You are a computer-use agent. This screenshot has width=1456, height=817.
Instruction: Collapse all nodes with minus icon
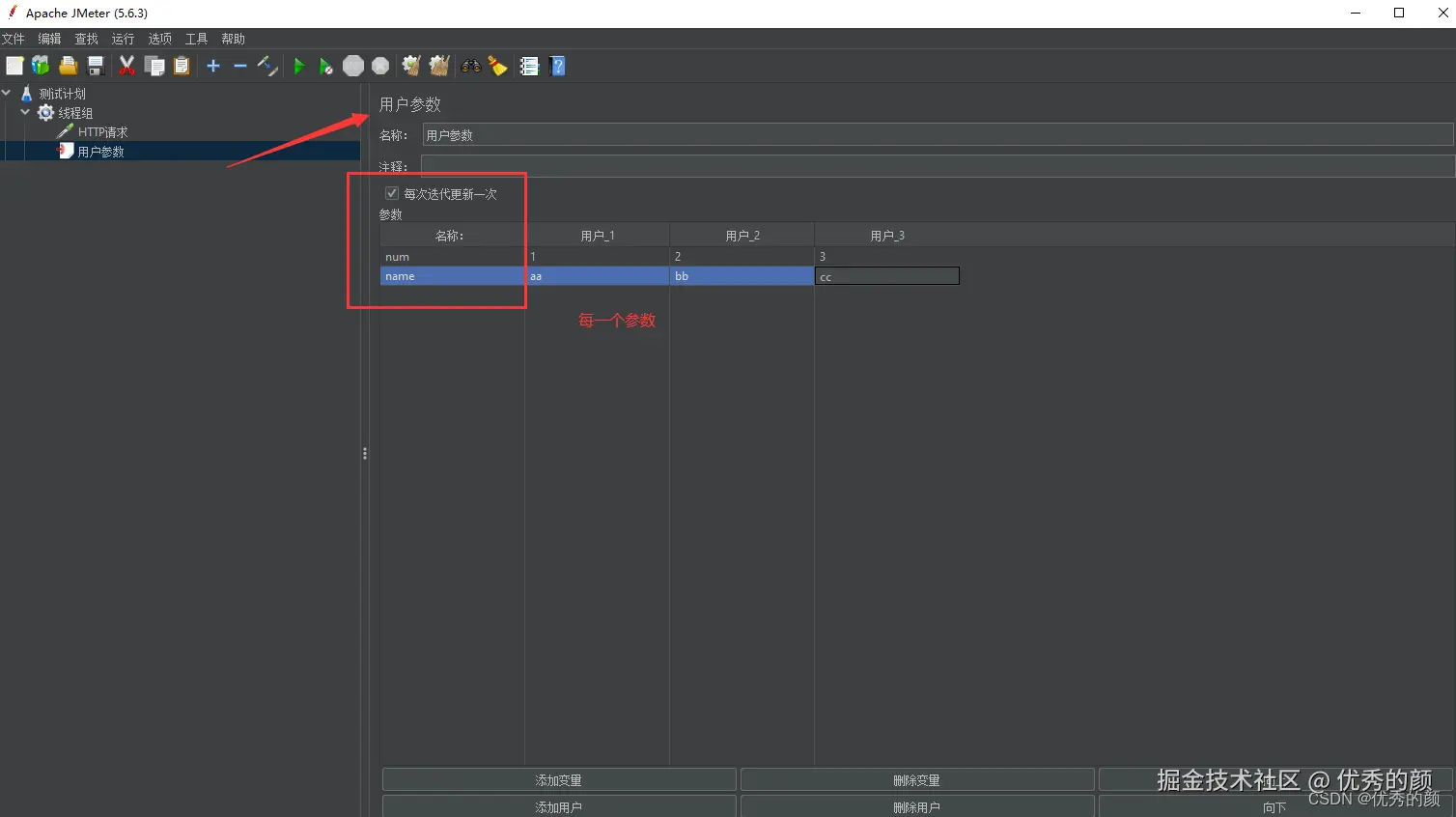tap(240, 66)
